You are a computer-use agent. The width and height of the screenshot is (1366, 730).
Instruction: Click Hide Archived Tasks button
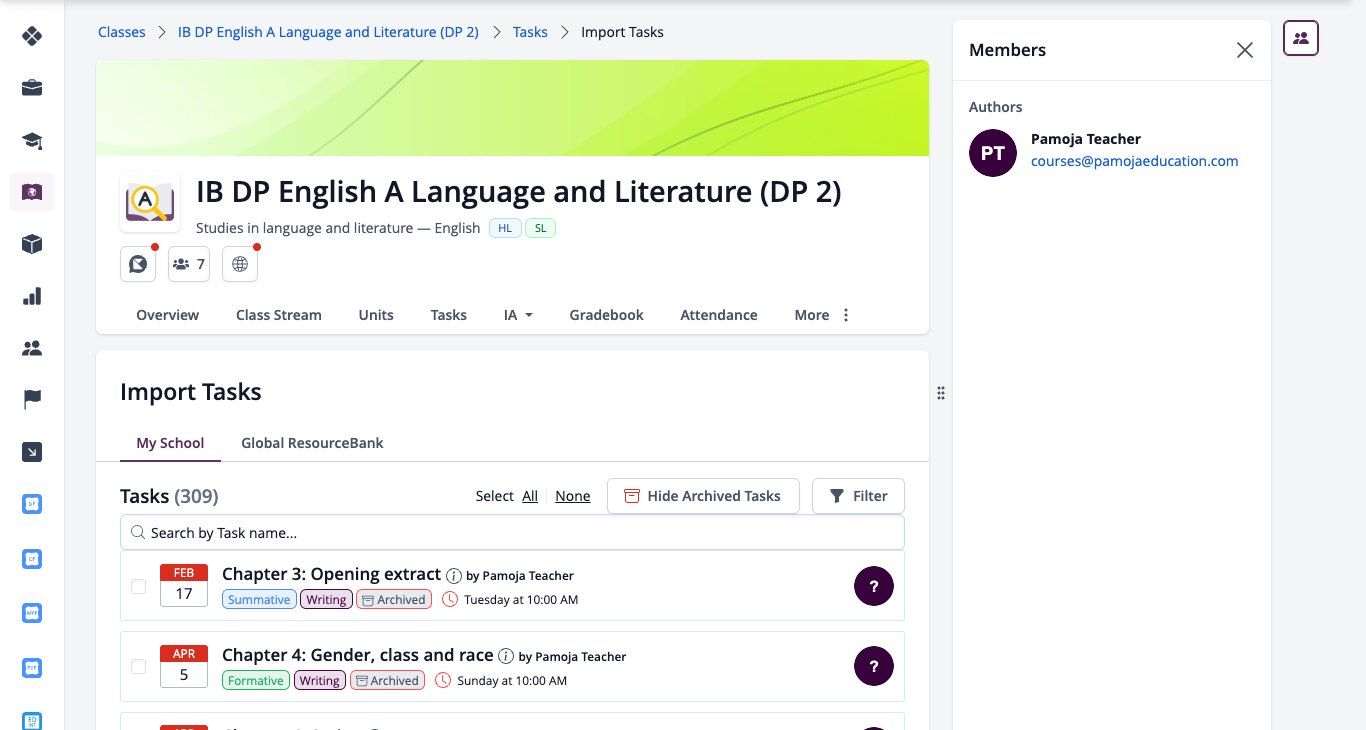point(703,496)
